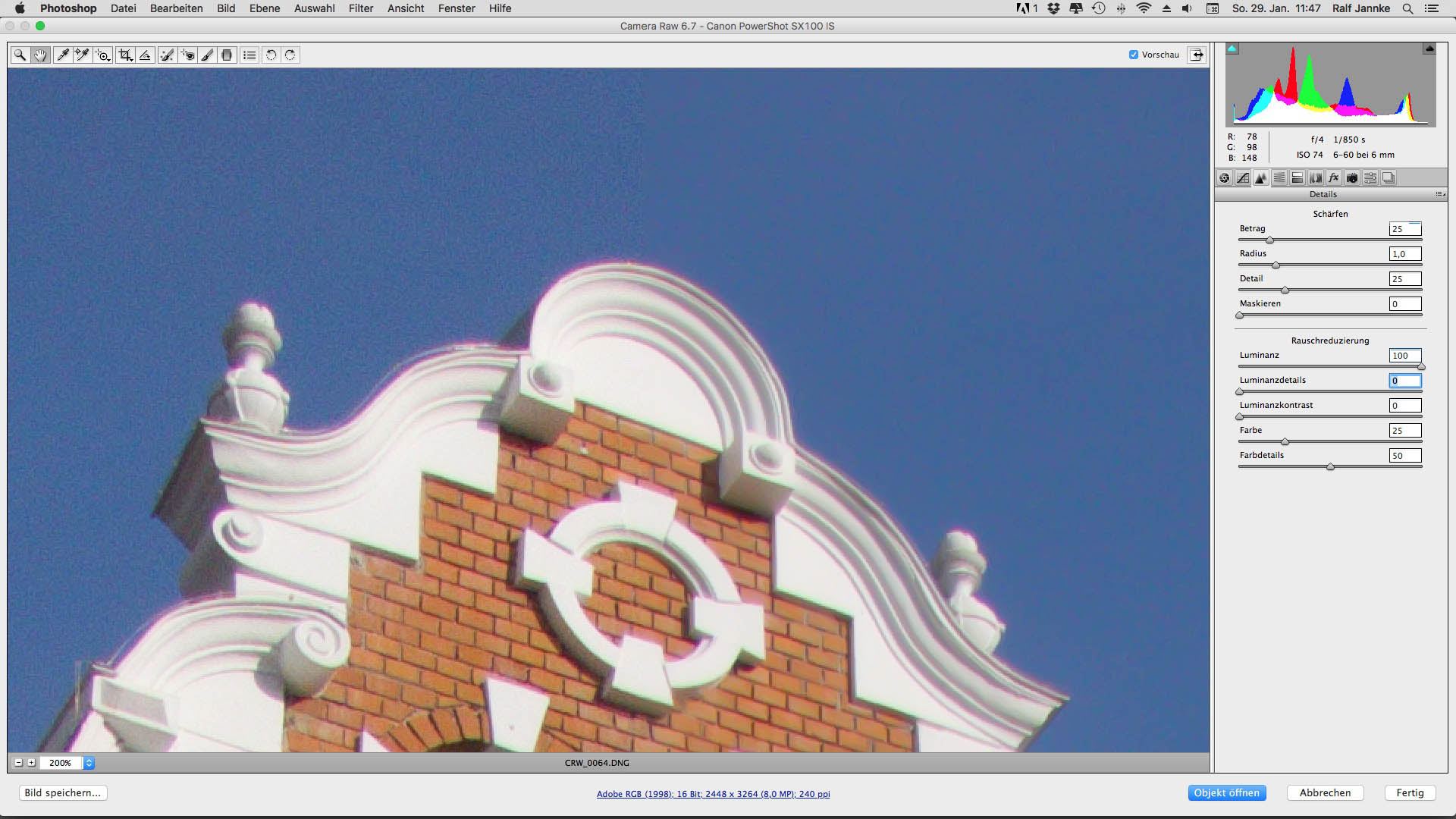Open the Apple menu

20,8
